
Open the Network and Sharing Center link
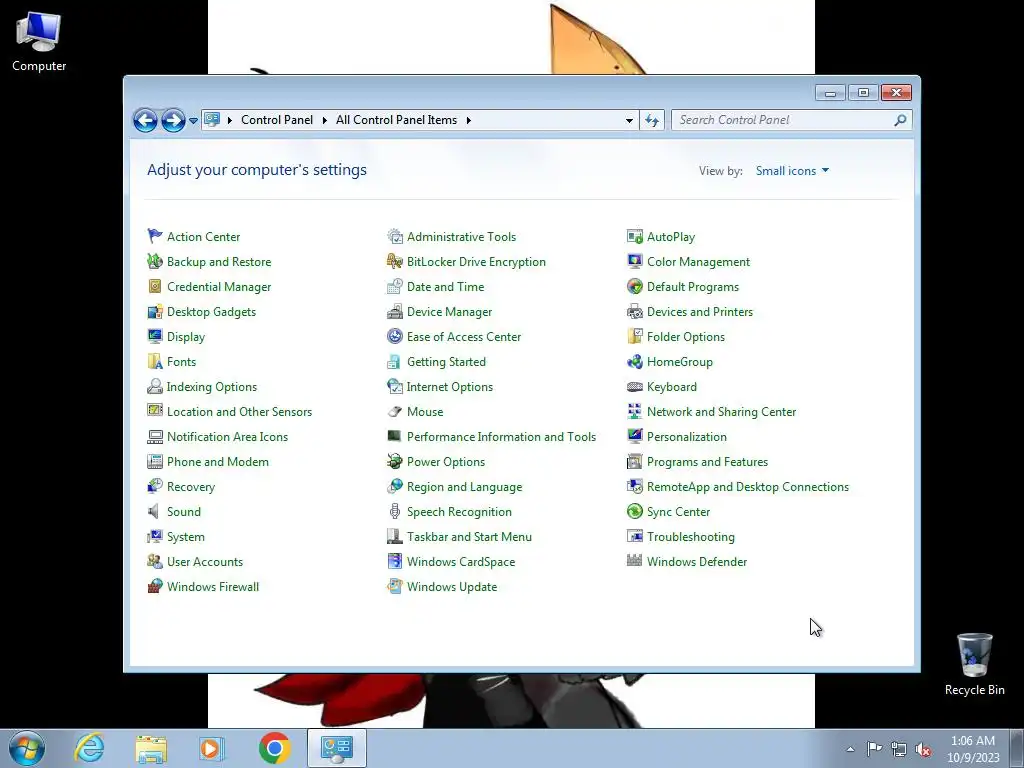[x=722, y=411]
